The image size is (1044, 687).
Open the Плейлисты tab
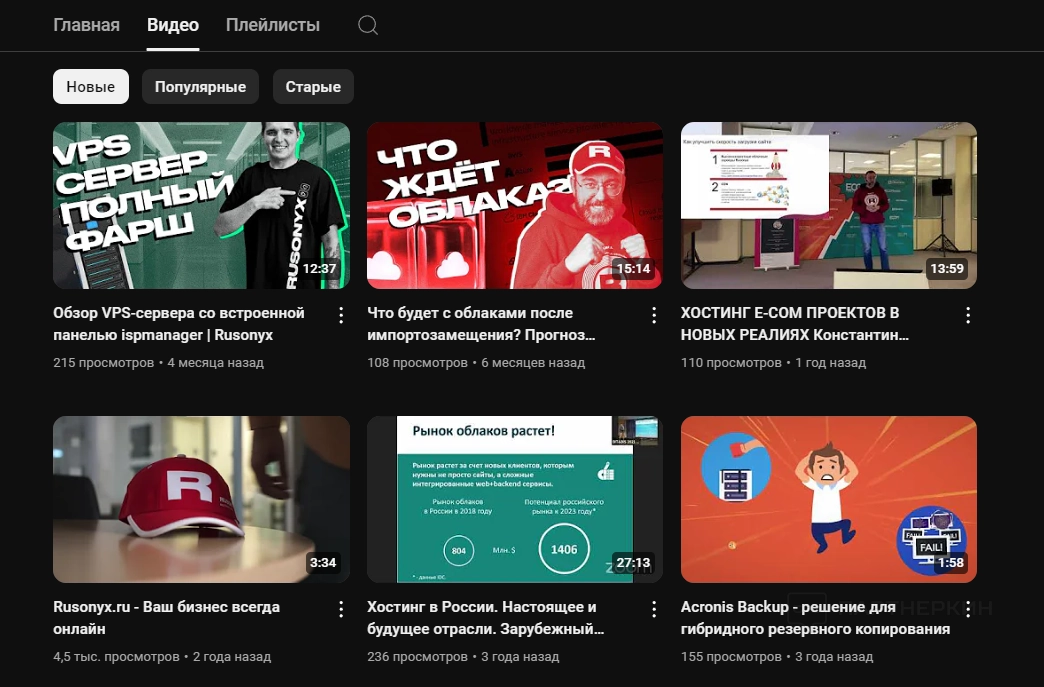coord(273,26)
